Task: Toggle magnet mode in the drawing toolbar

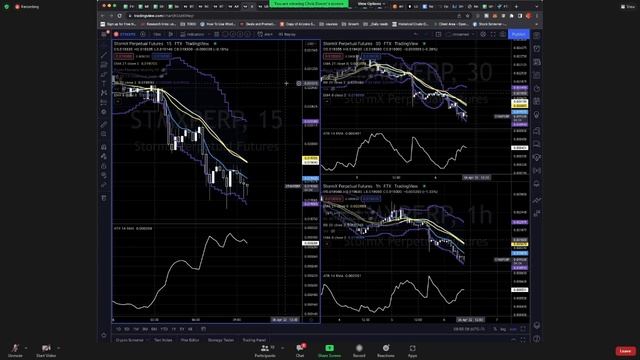Action: [104, 147]
